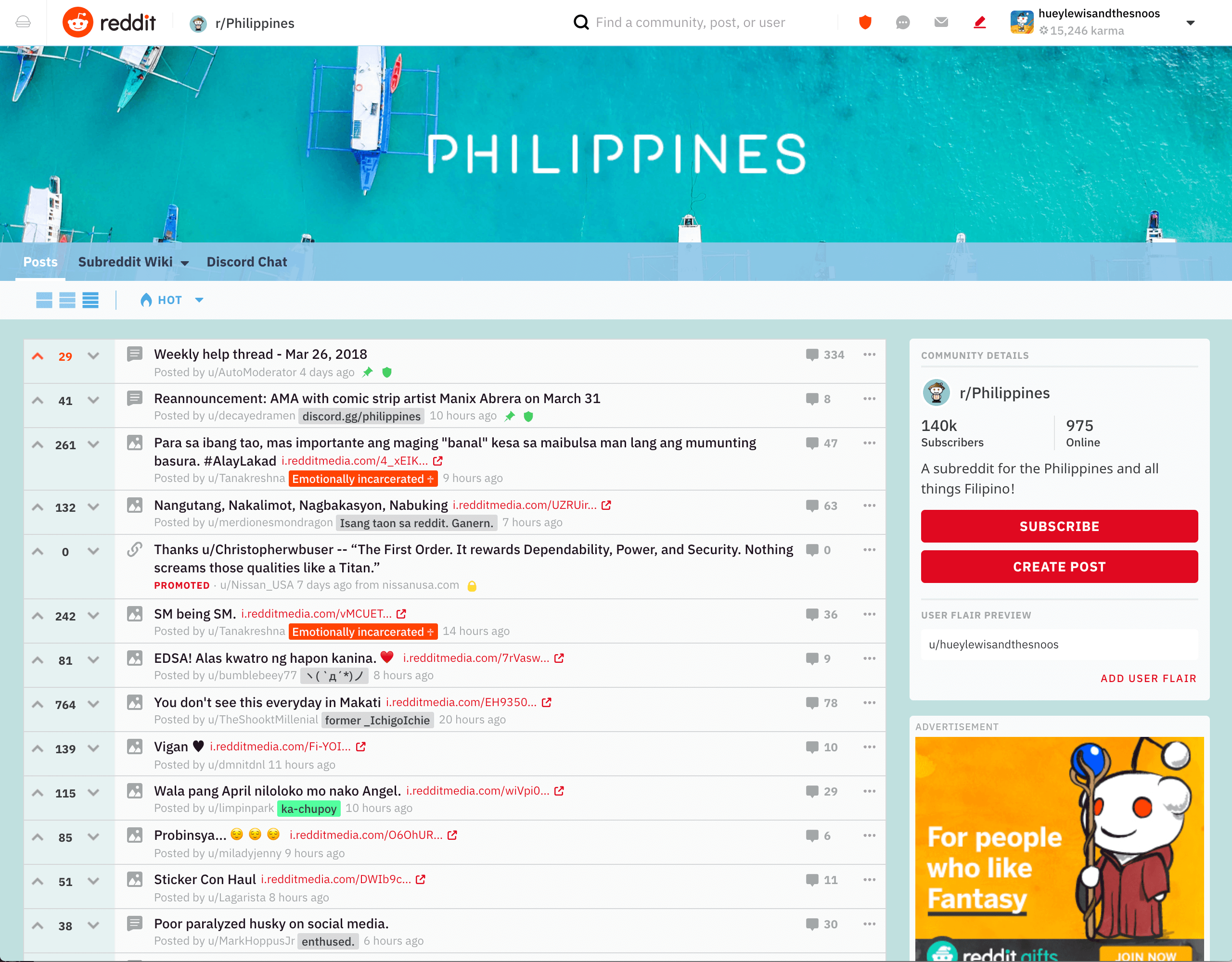Open the Subreddit Wiki dropdown menu
The width and height of the screenshot is (1232, 962).
click(x=133, y=262)
